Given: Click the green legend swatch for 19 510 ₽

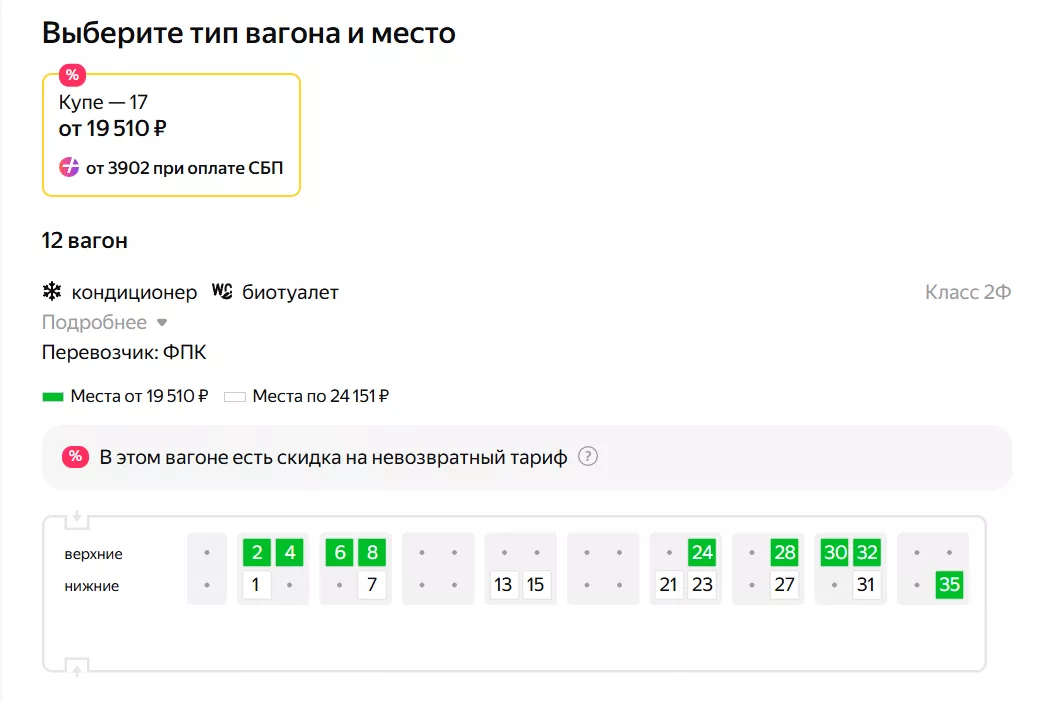Looking at the screenshot, I should (x=53, y=396).
